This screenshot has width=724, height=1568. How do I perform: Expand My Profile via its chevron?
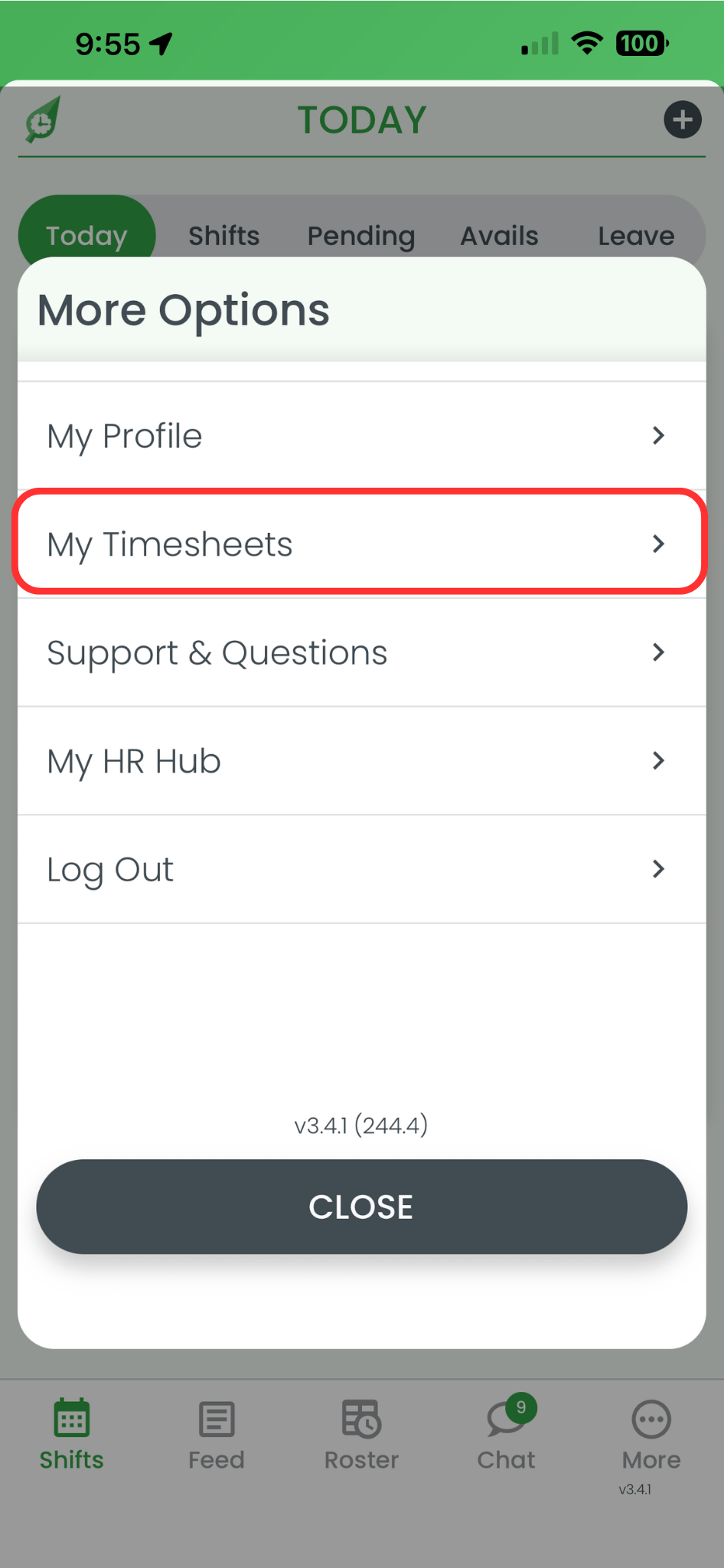658,436
